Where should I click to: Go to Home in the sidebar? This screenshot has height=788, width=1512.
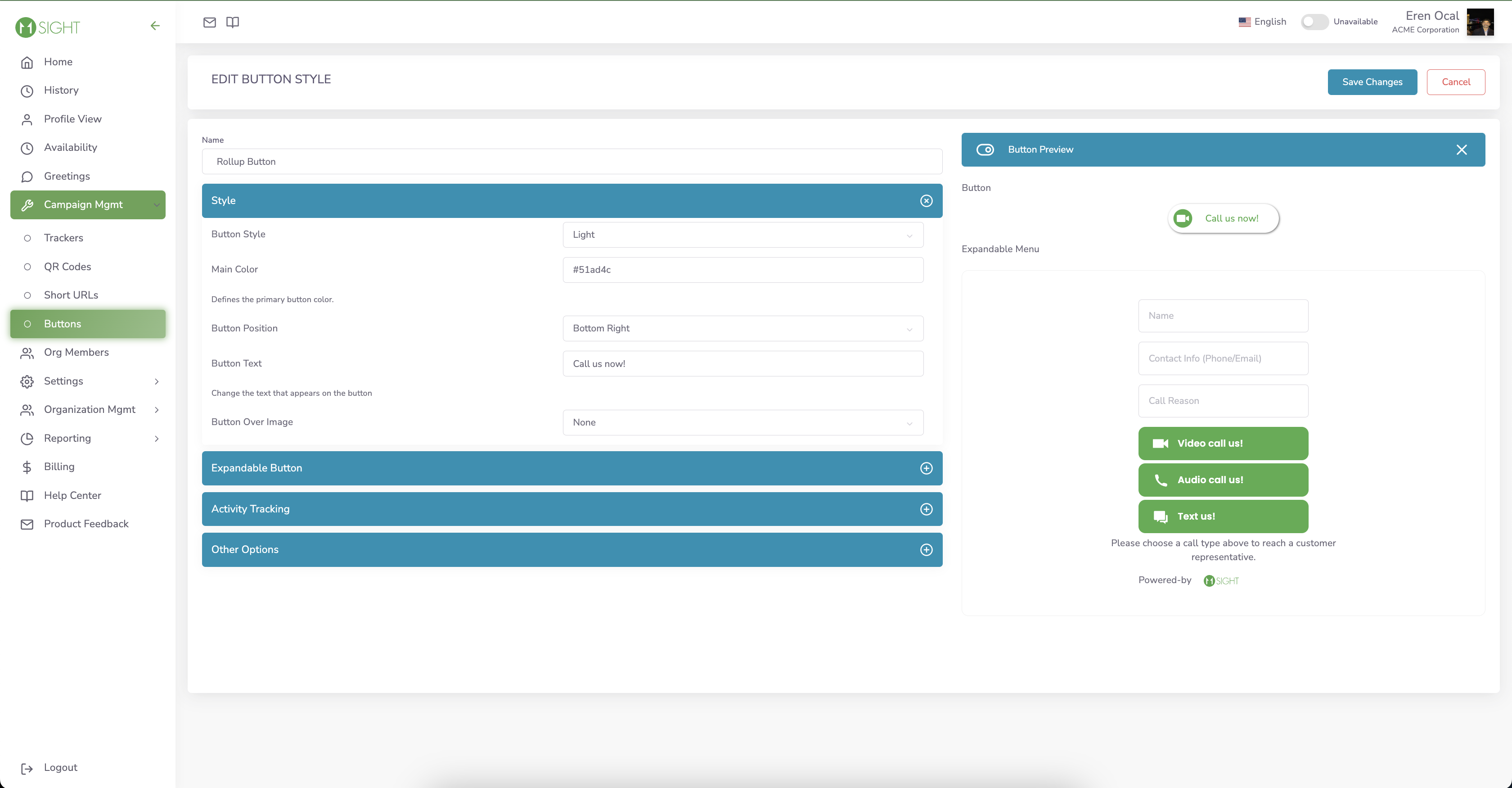88,62
